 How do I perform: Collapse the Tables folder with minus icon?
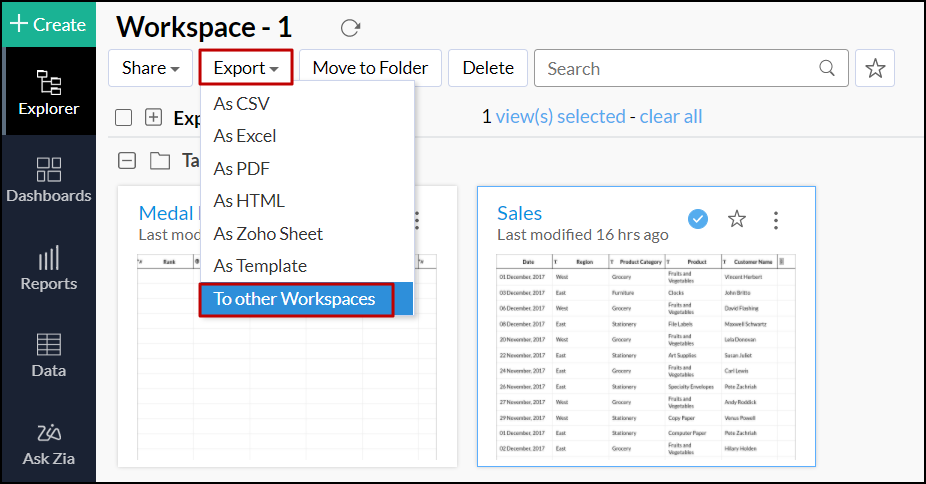coord(127,161)
